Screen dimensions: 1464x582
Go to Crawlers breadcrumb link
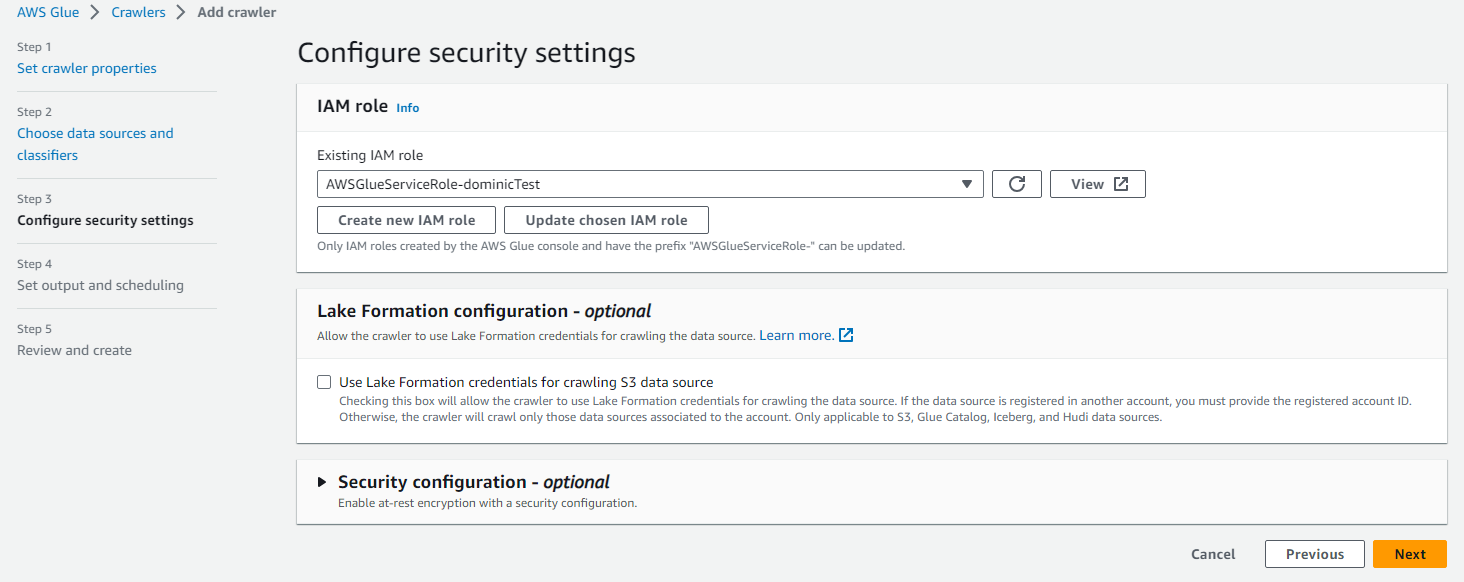(138, 12)
